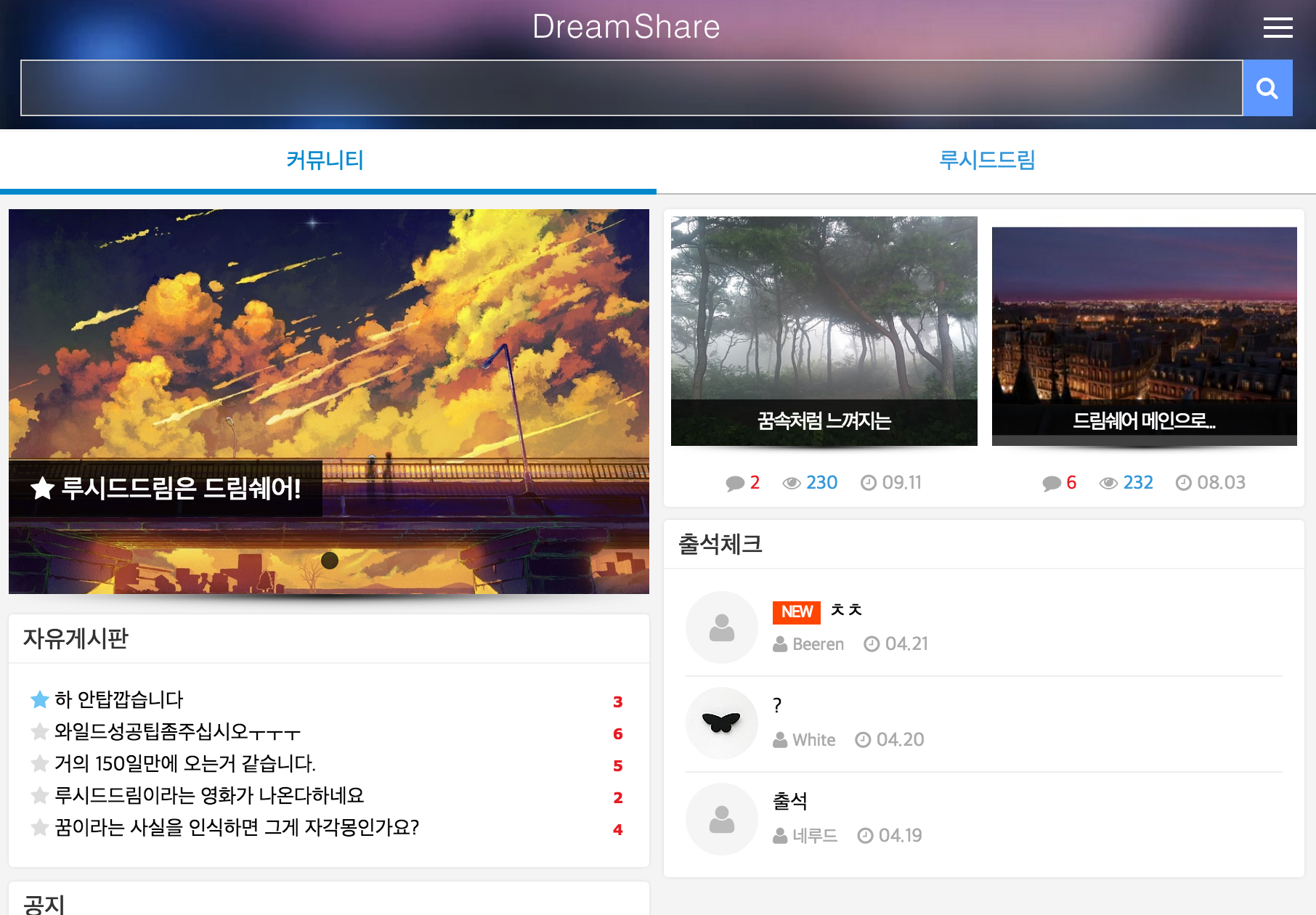Switch to the 커뮤니티 tab
Image resolution: width=1316 pixels, height=915 pixels.
click(325, 160)
